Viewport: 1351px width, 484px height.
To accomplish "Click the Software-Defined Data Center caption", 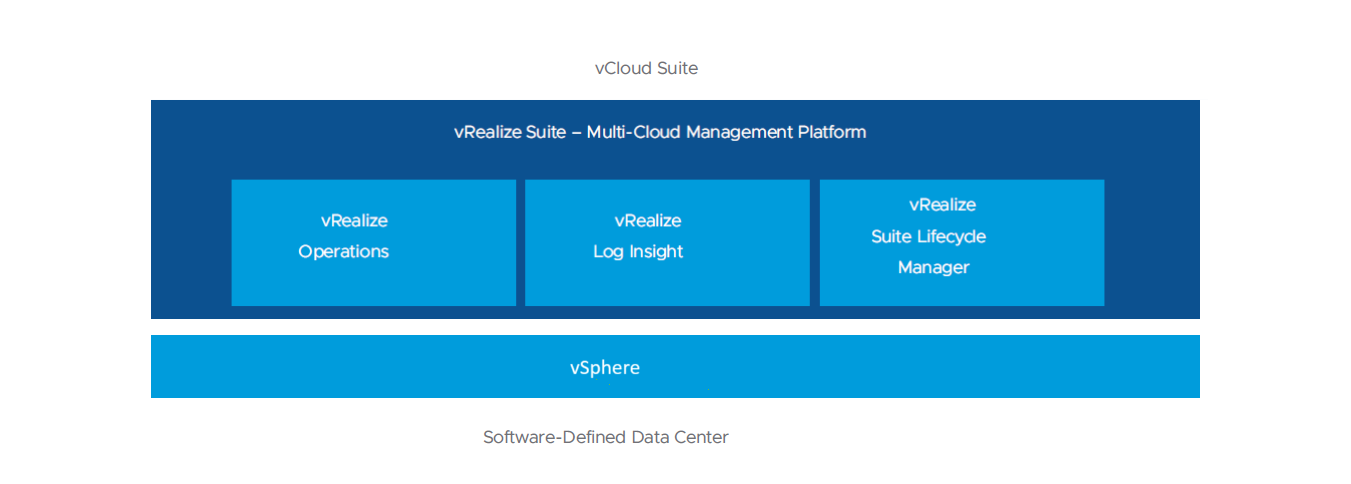I will click(606, 437).
